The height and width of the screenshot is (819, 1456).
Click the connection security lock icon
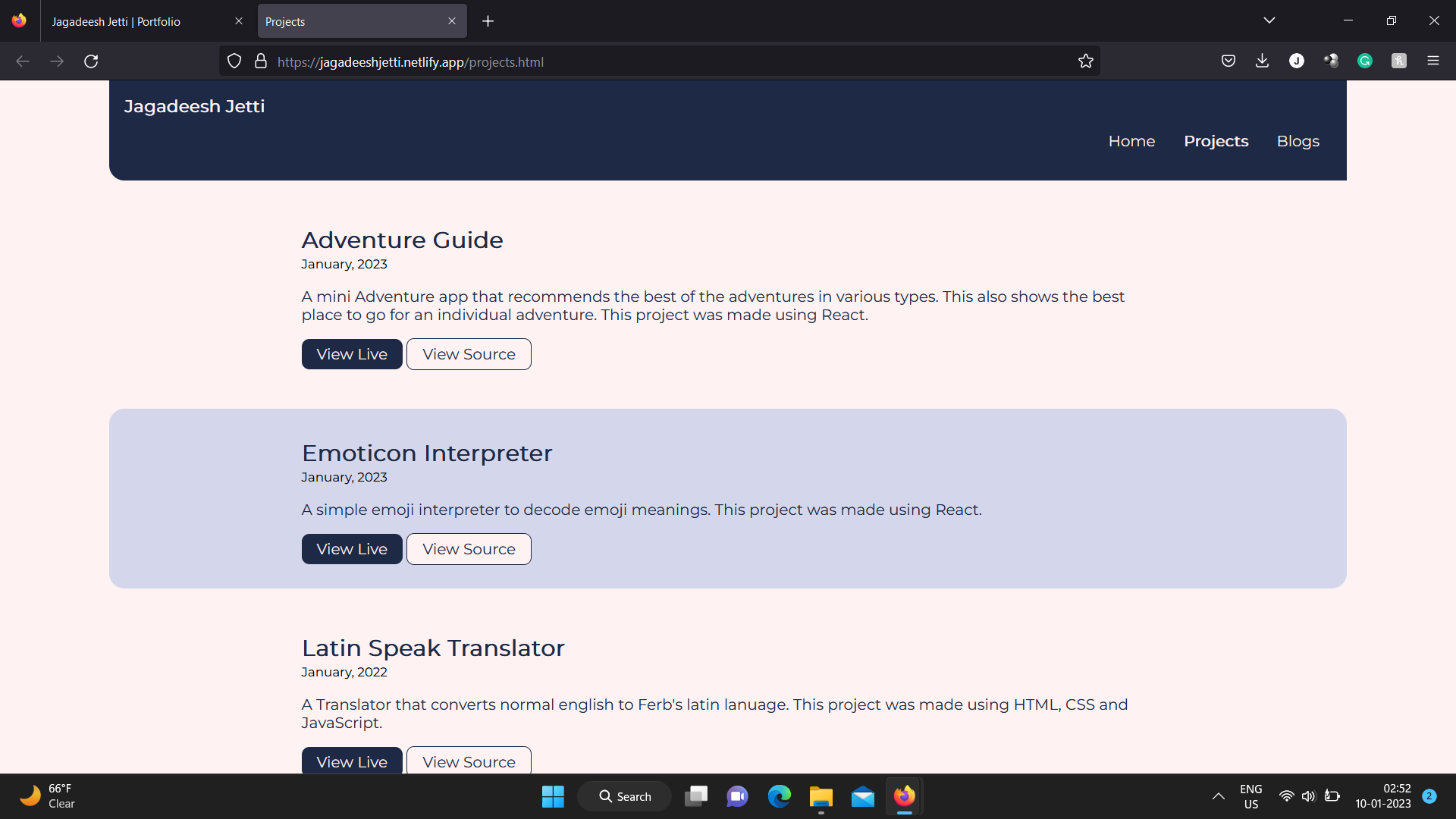(260, 61)
